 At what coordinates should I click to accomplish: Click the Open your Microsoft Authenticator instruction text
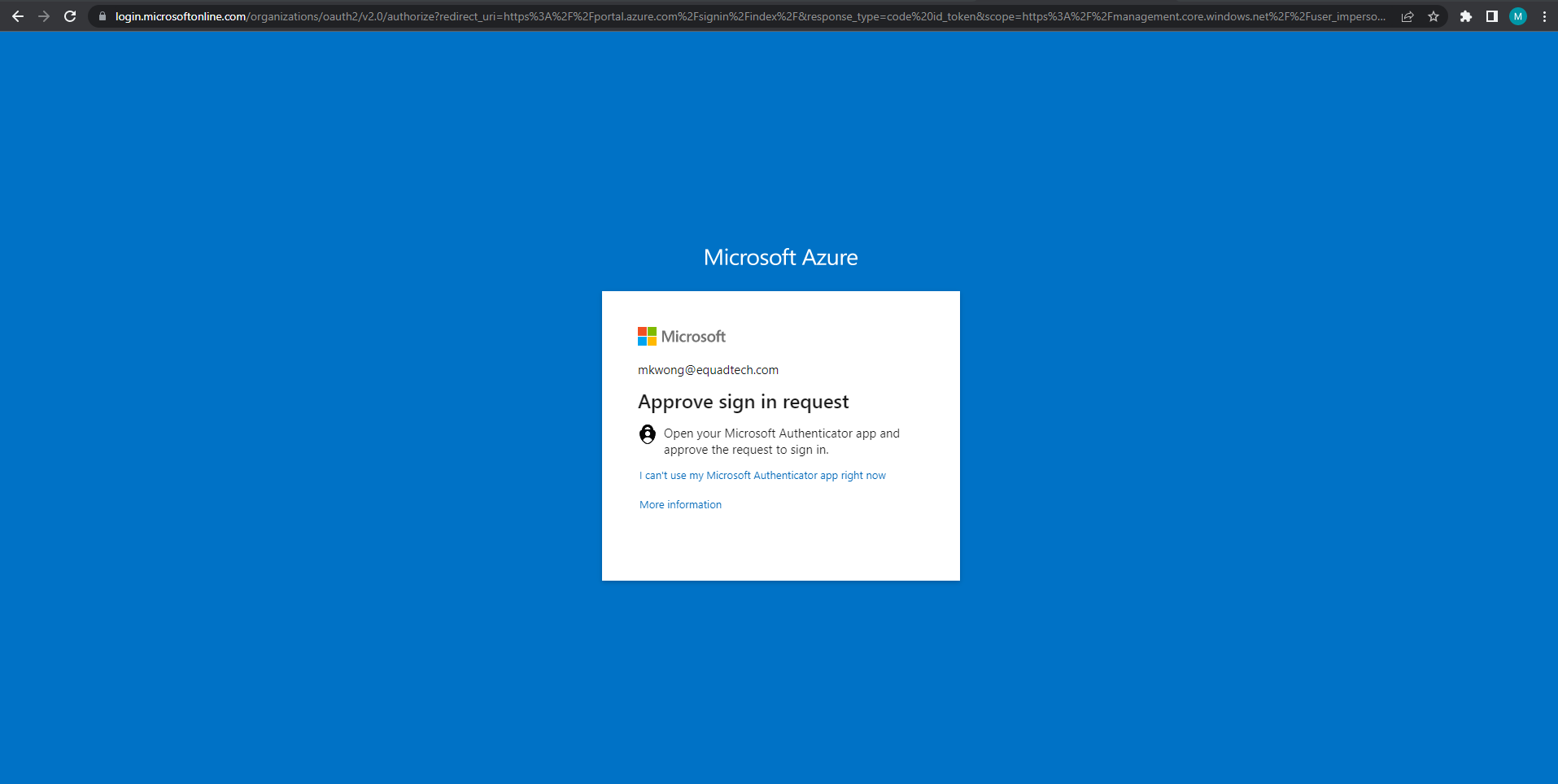[x=782, y=442]
